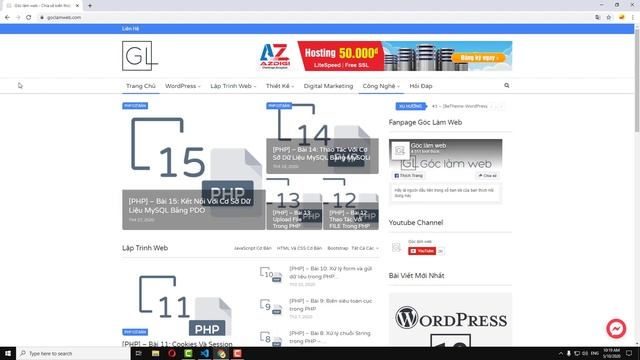Click the Liên Hệ link in top bar
640x360 pixels.
point(131,29)
